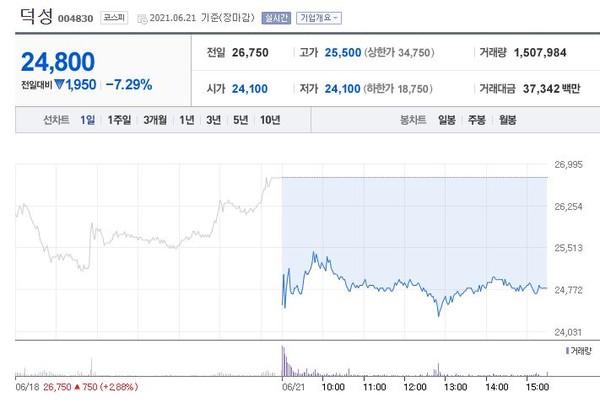Select the 1일 line chart tab
The image size is (600, 408).
click(x=89, y=120)
